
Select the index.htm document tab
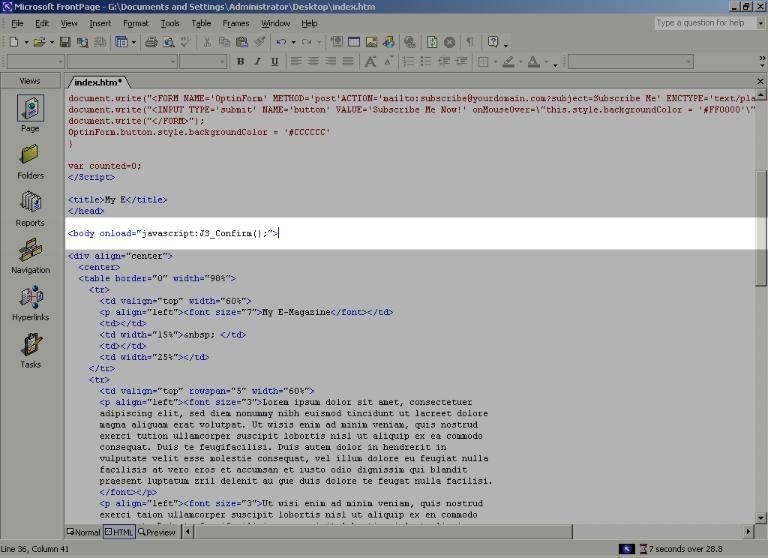(x=98, y=82)
